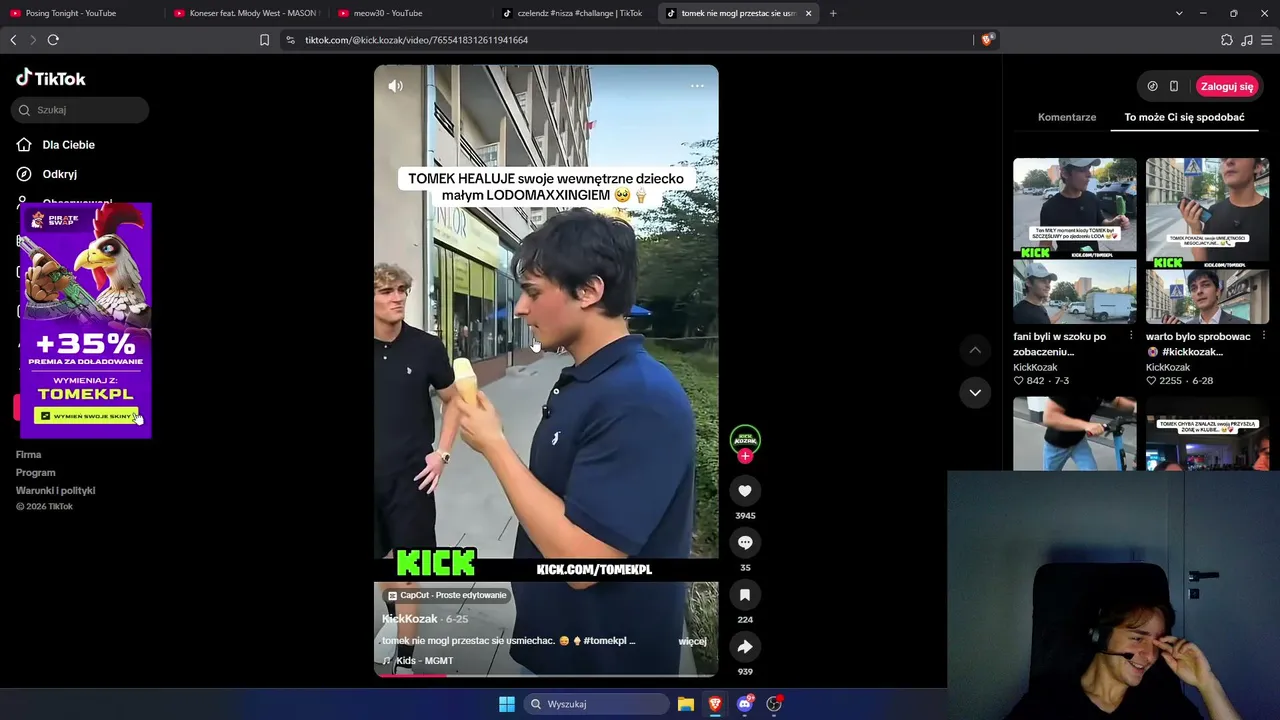Seek the video using the progress bar
Image resolution: width=1280 pixels, height=720 pixels.
pyautogui.click(x=546, y=675)
